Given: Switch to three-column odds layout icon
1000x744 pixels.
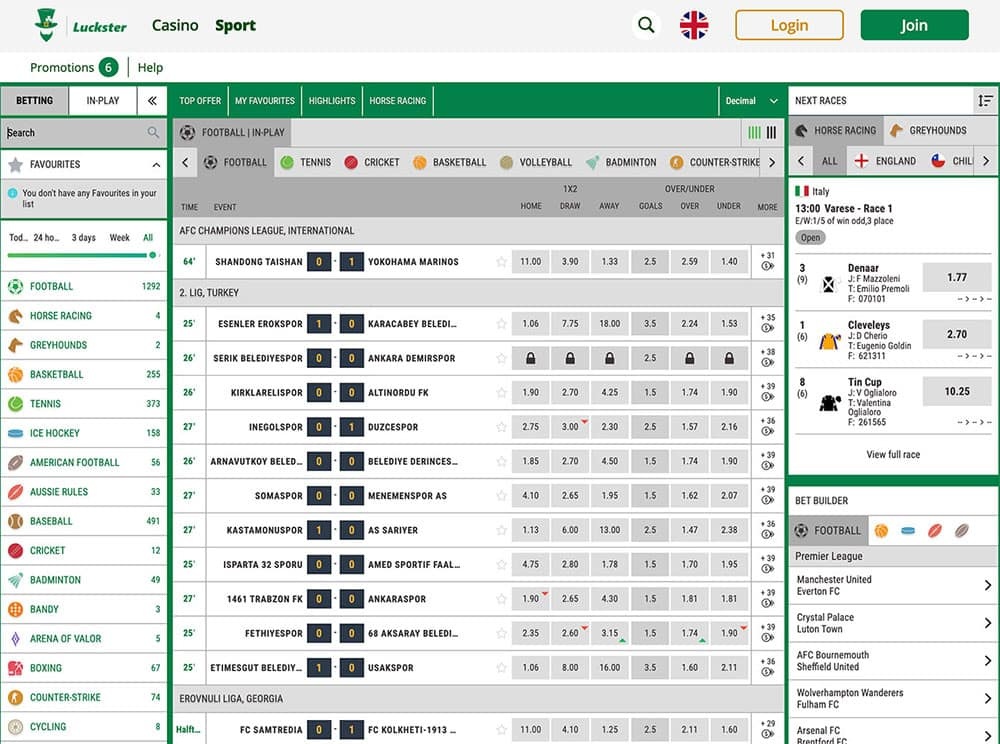Looking at the screenshot, I should [772, 133].
